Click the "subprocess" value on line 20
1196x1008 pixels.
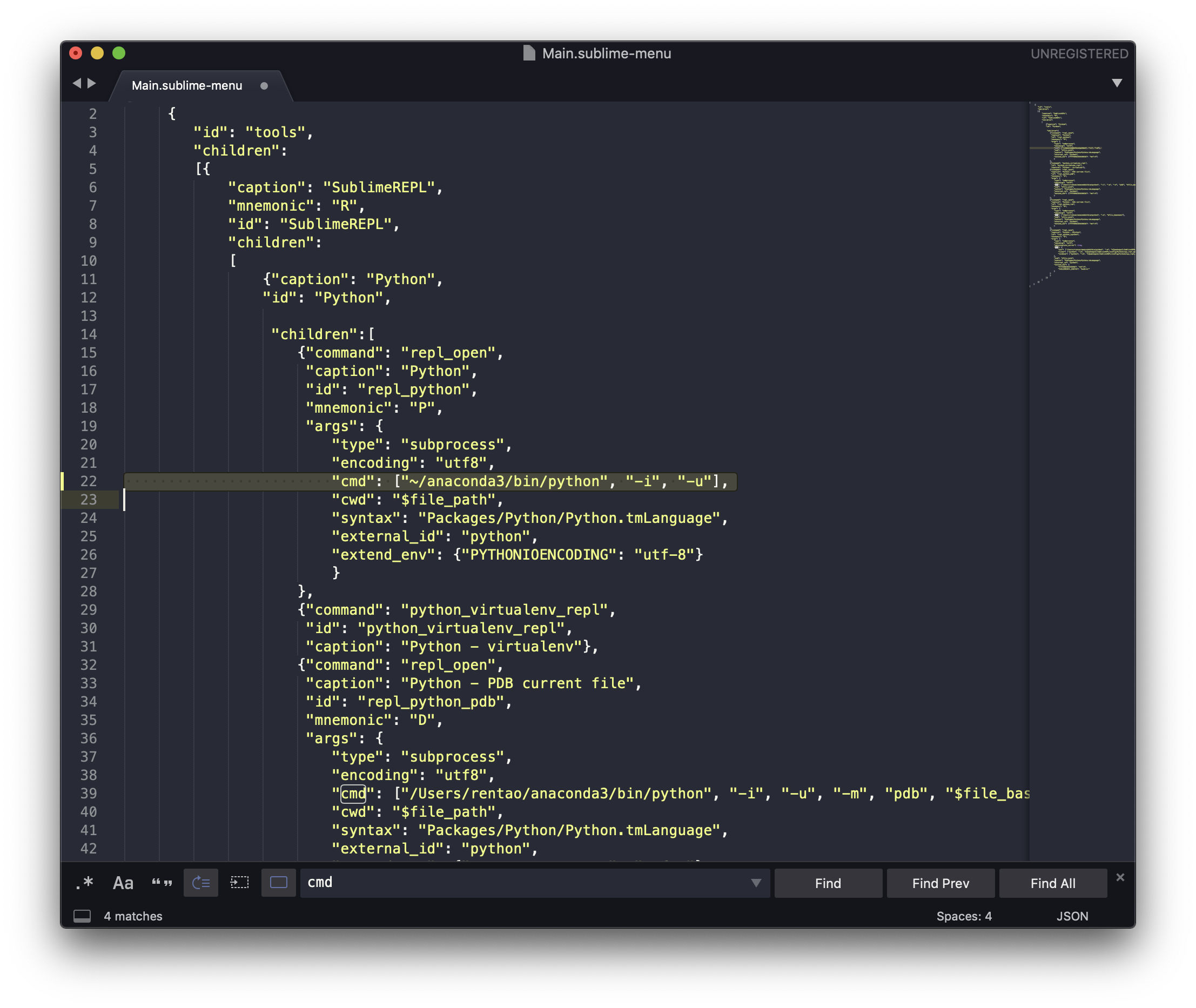(x=453, y=444)
